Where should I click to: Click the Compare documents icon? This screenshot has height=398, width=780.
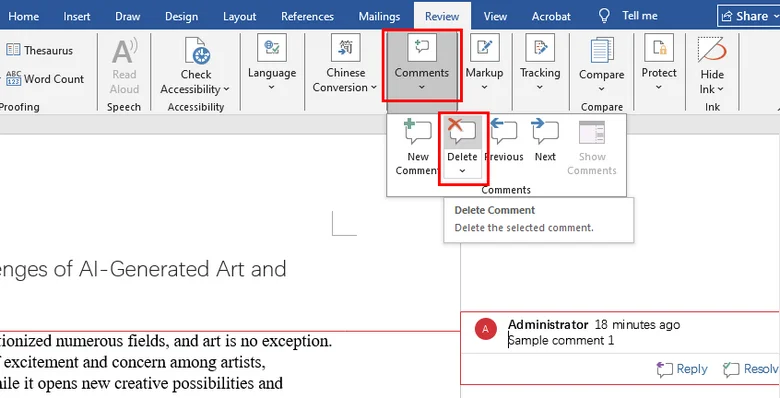(602, 51)
